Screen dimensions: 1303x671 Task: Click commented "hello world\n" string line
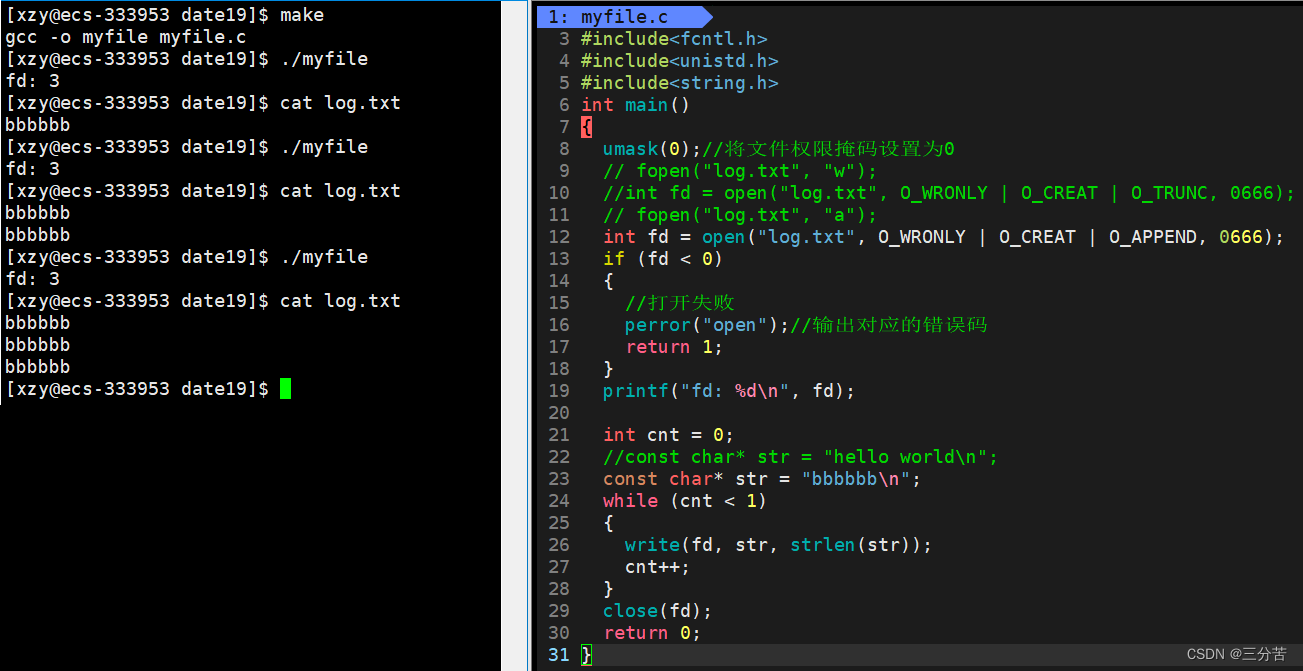800,457
